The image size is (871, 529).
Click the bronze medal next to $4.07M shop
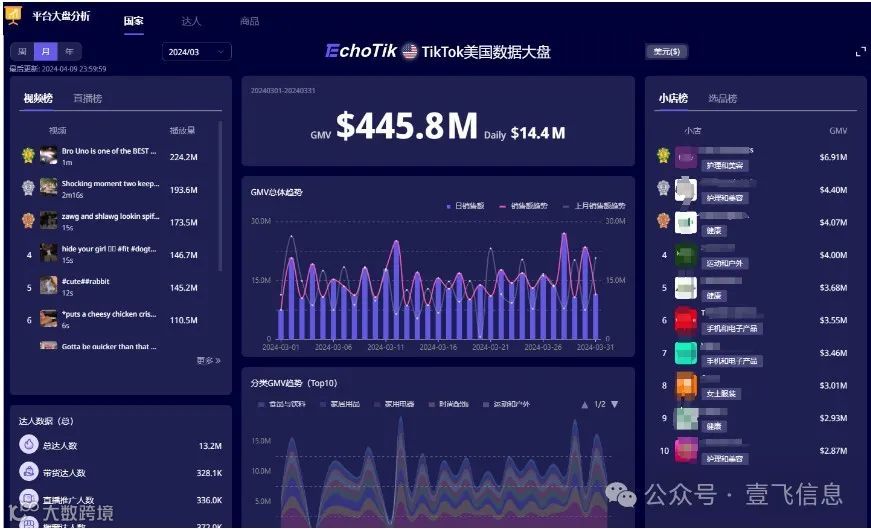click(x=663, y=221)
